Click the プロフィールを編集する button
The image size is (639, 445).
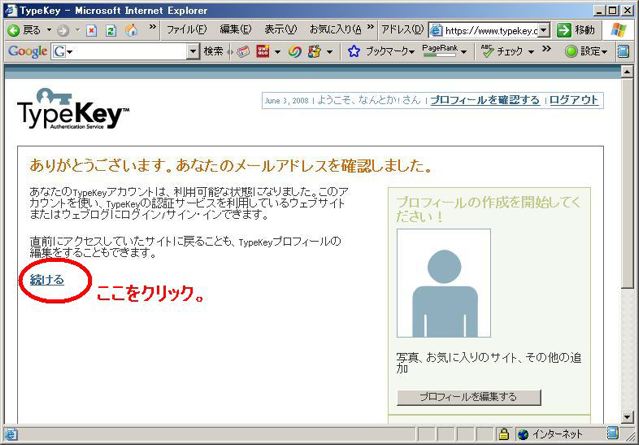[469, 397]
